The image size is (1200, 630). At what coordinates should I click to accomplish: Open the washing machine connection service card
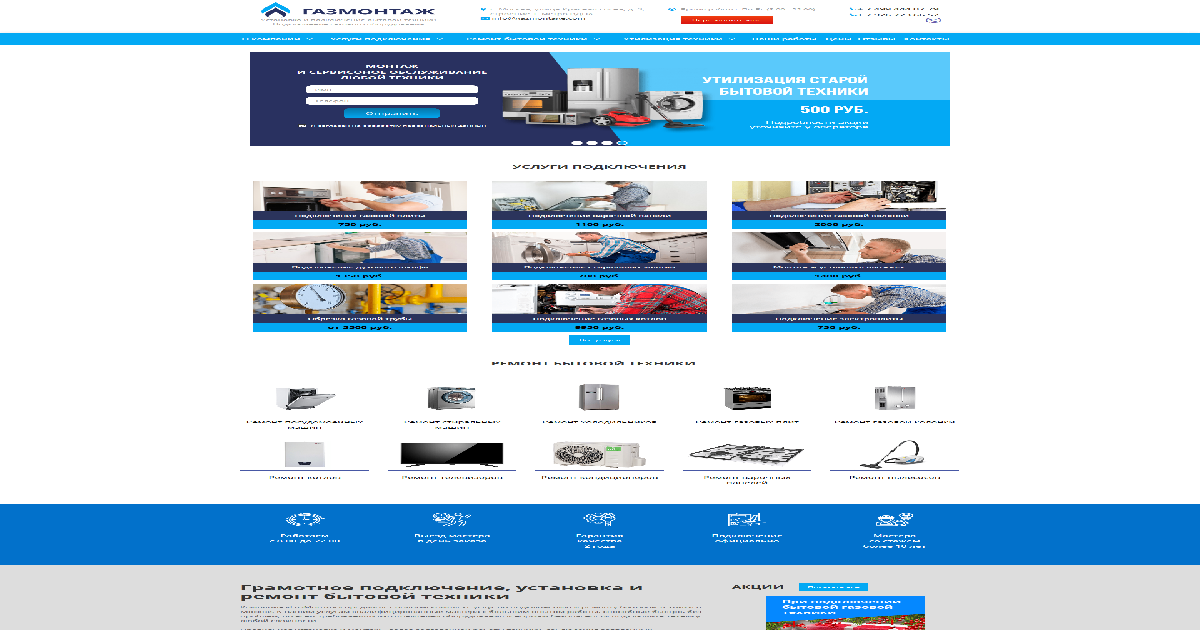pyautogui.click(x=599, y=256)
